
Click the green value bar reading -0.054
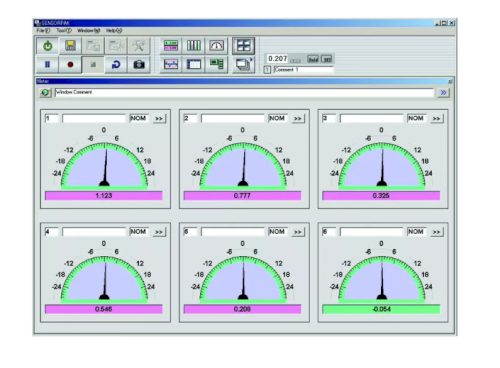[381, 309]
